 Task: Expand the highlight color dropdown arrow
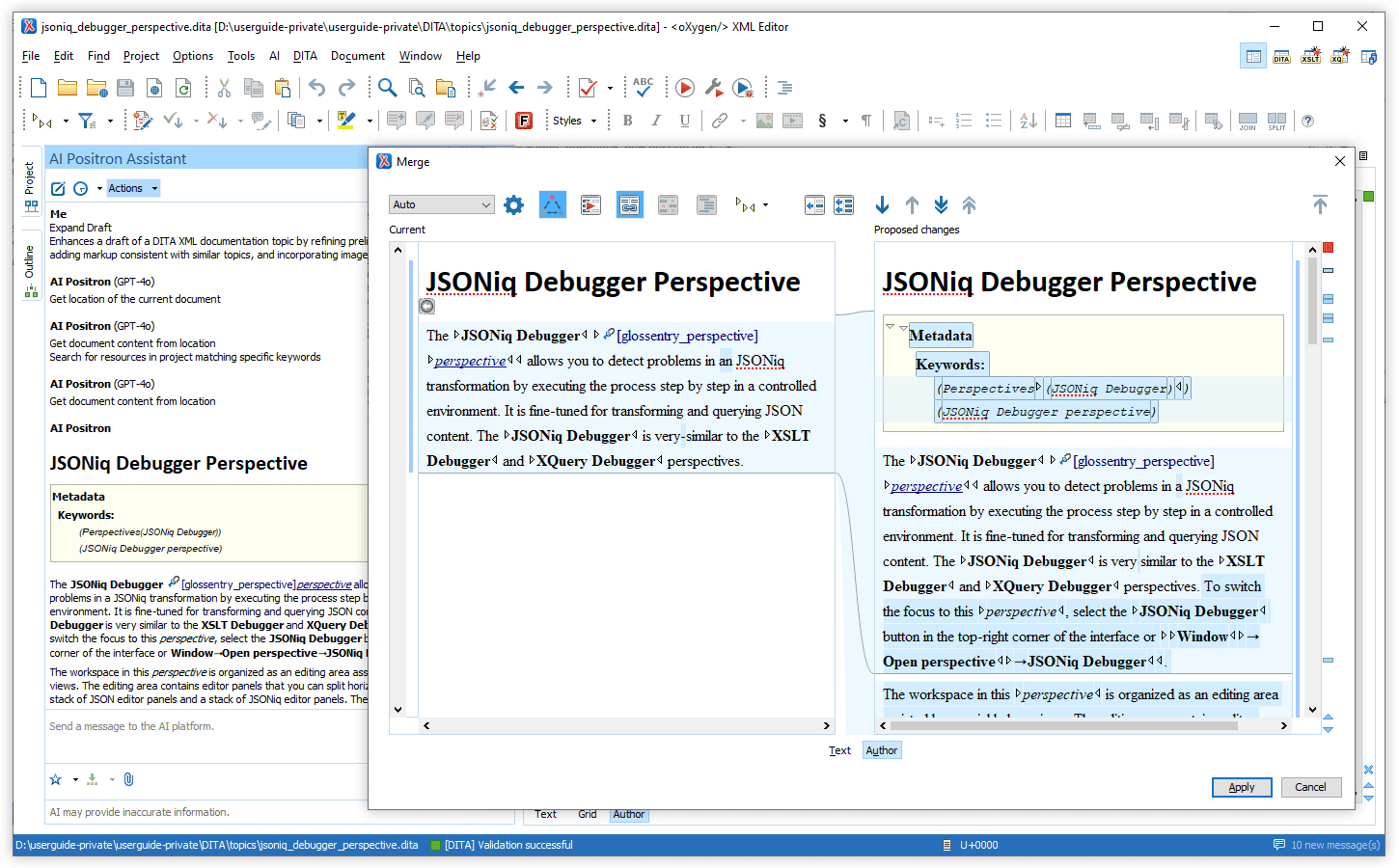point(370,121)
